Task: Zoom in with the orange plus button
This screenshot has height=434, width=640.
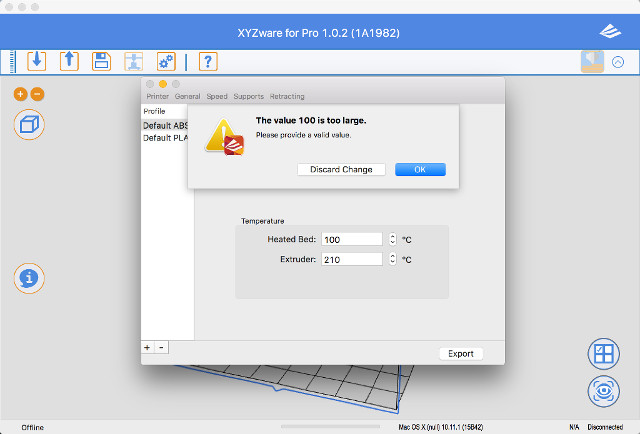Action: (x=20, y=94)
